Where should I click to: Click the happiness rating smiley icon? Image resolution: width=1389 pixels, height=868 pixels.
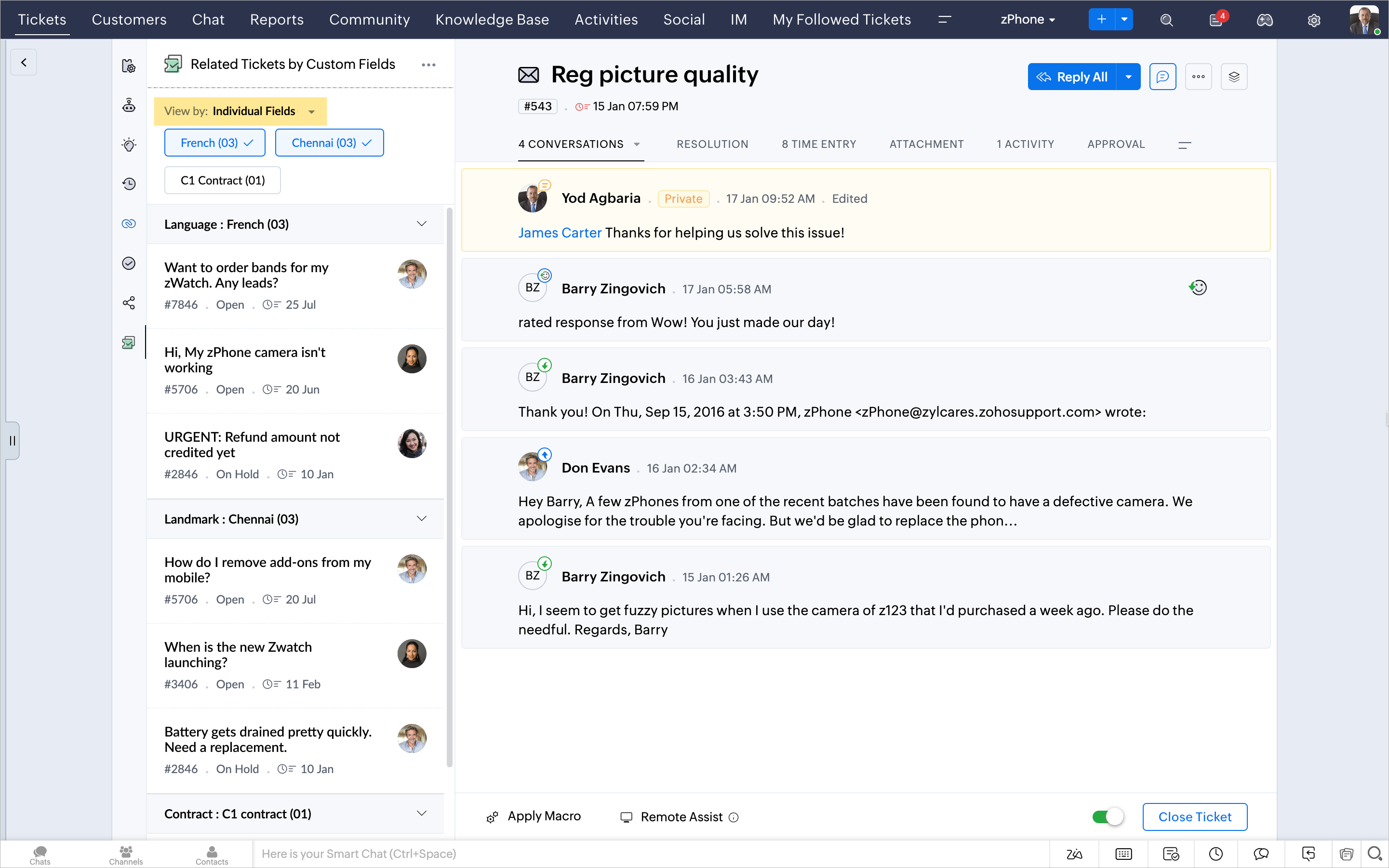tap(1198, 287)
